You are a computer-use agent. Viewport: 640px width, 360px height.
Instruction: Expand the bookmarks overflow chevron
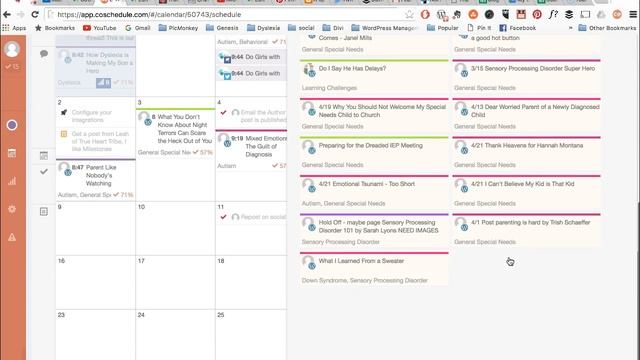(x=570, y=28)
